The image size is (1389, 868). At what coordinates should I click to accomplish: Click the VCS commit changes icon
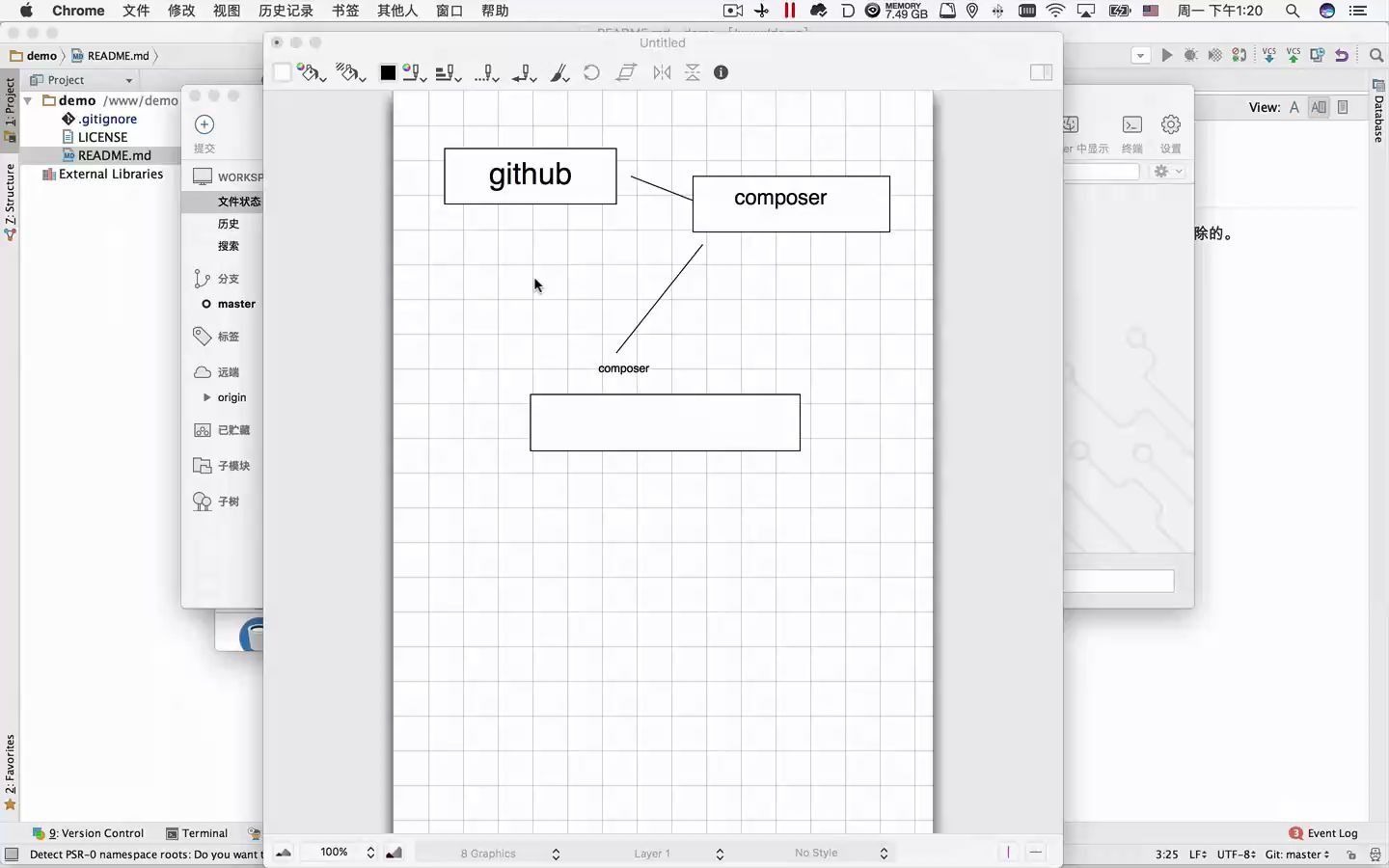coord(1294,55)
